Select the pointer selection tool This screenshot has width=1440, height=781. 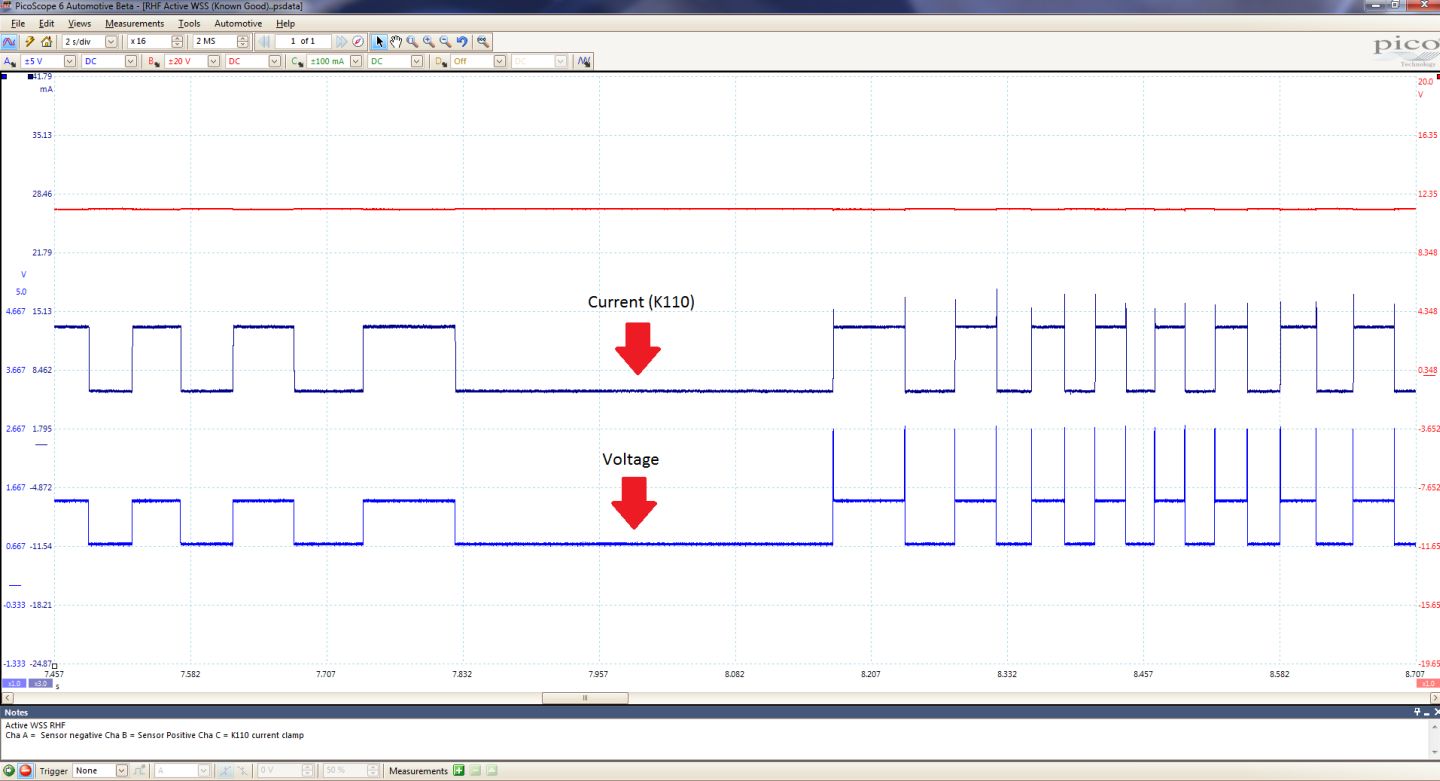pyautogui.click(x=379, y=42)
